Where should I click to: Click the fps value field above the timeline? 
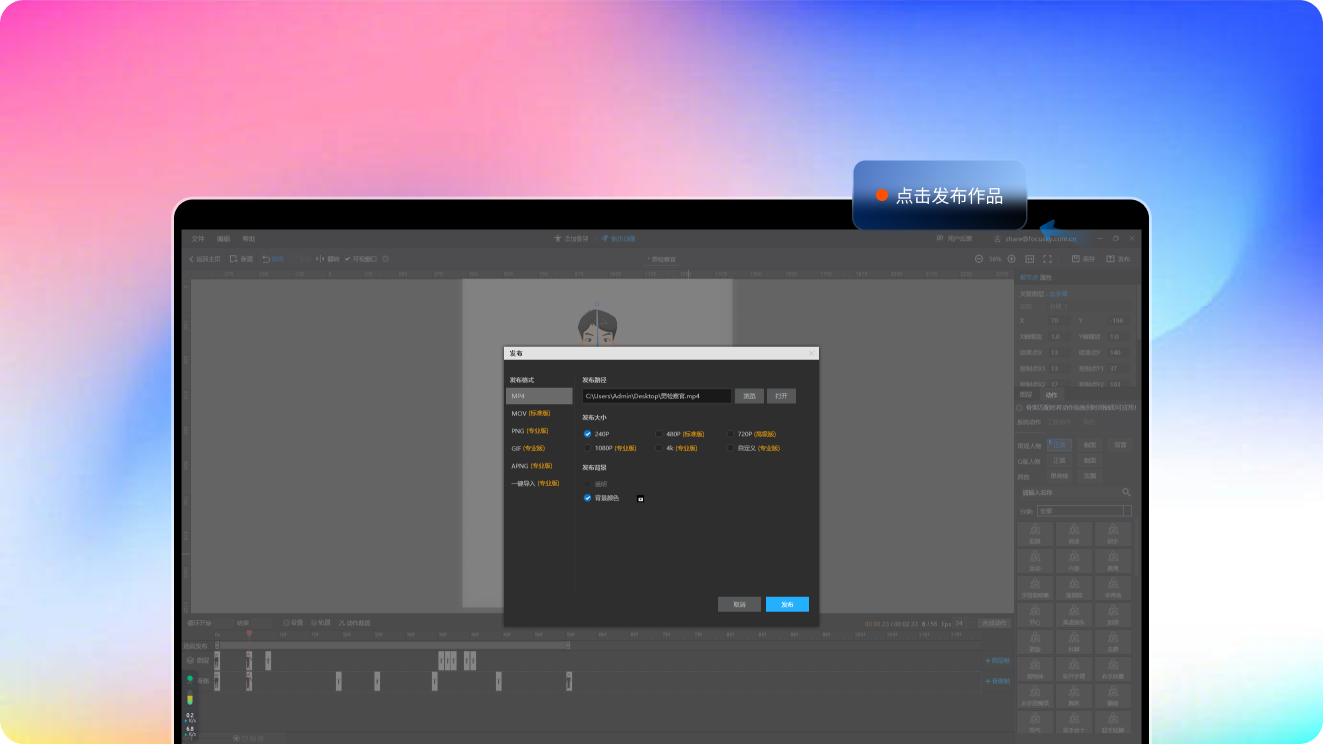(959, 623)
